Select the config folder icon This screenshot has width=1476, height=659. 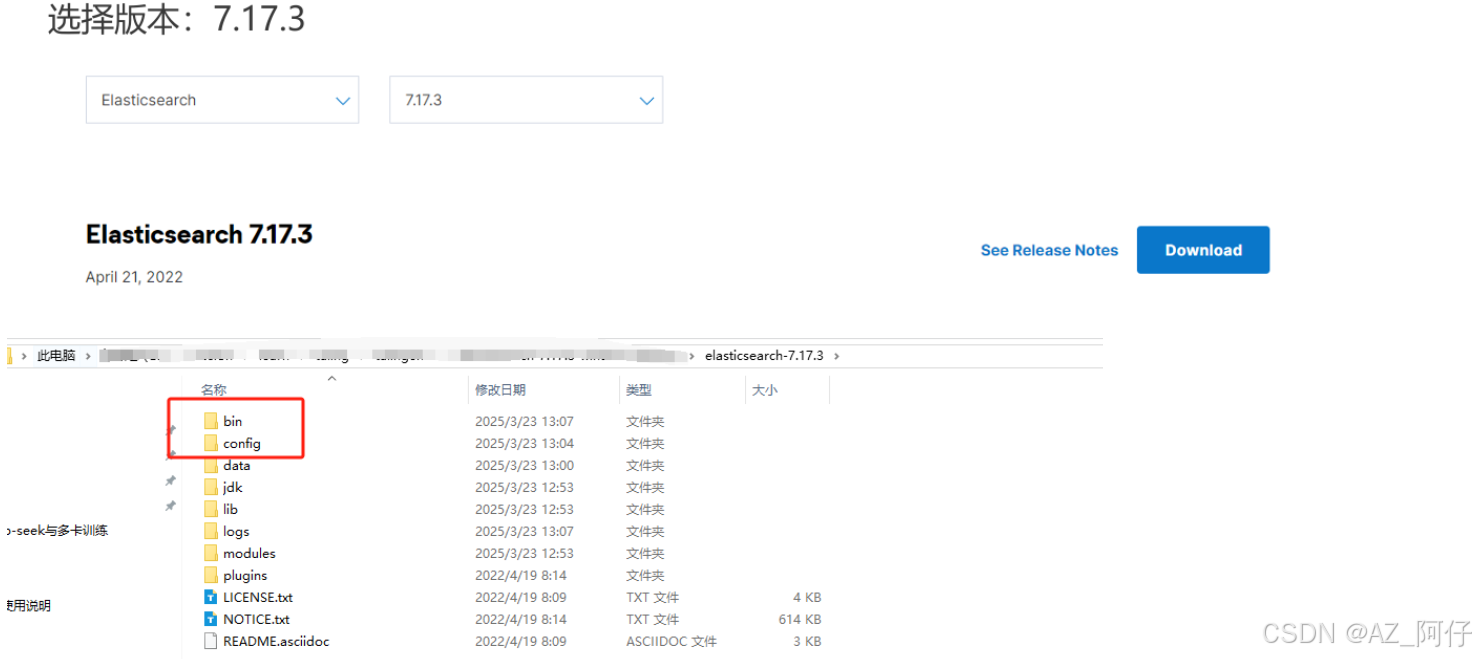pos(210,443)
